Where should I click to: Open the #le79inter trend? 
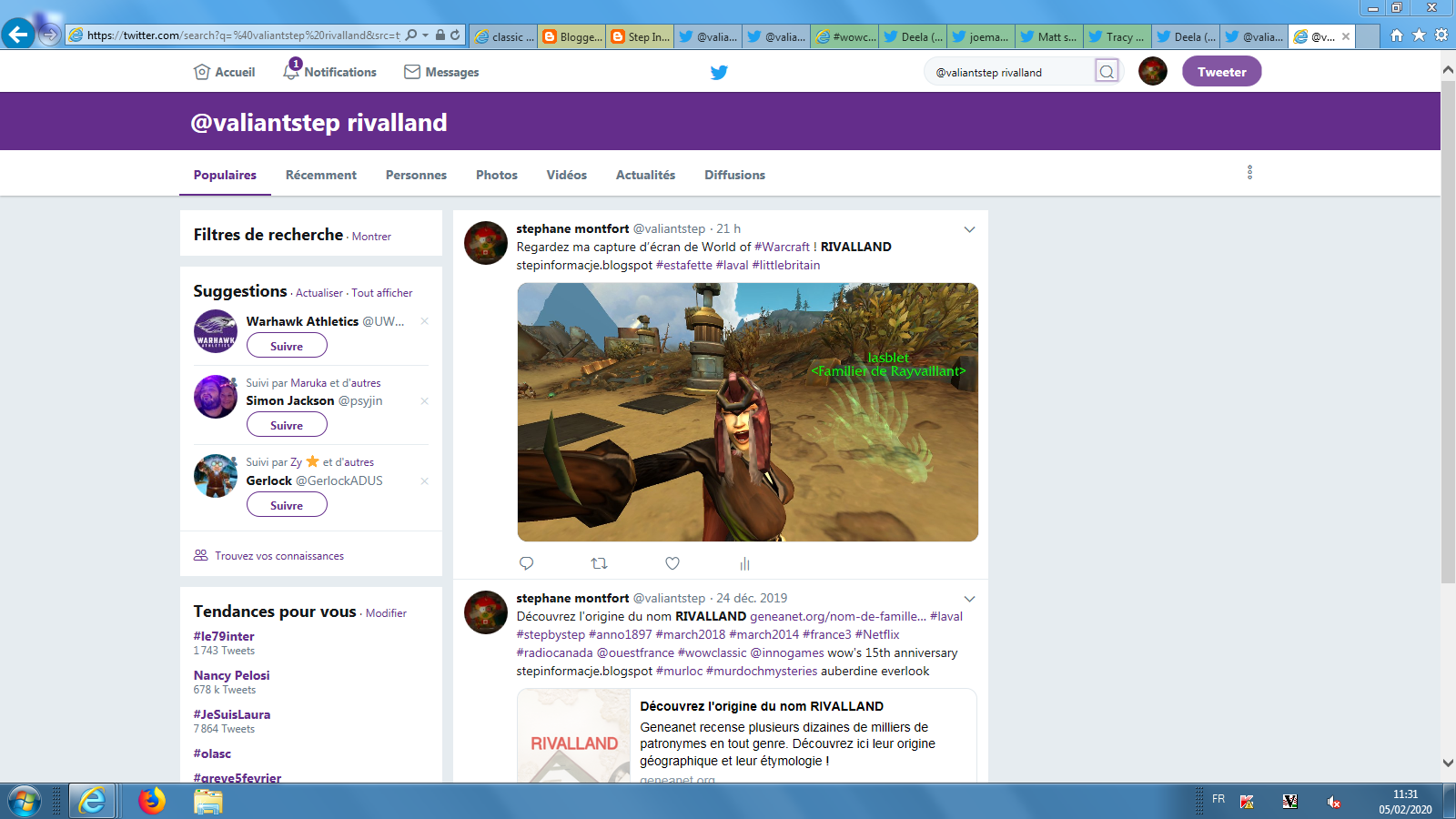(x=224, y=636)
